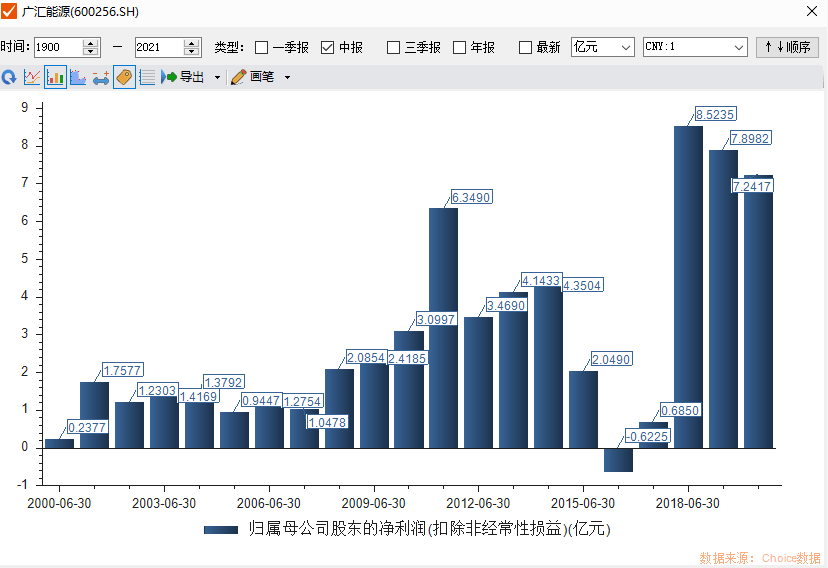828x568 pixels.
Task: Click the 1.2303 data label
Action: click(157, 390)
